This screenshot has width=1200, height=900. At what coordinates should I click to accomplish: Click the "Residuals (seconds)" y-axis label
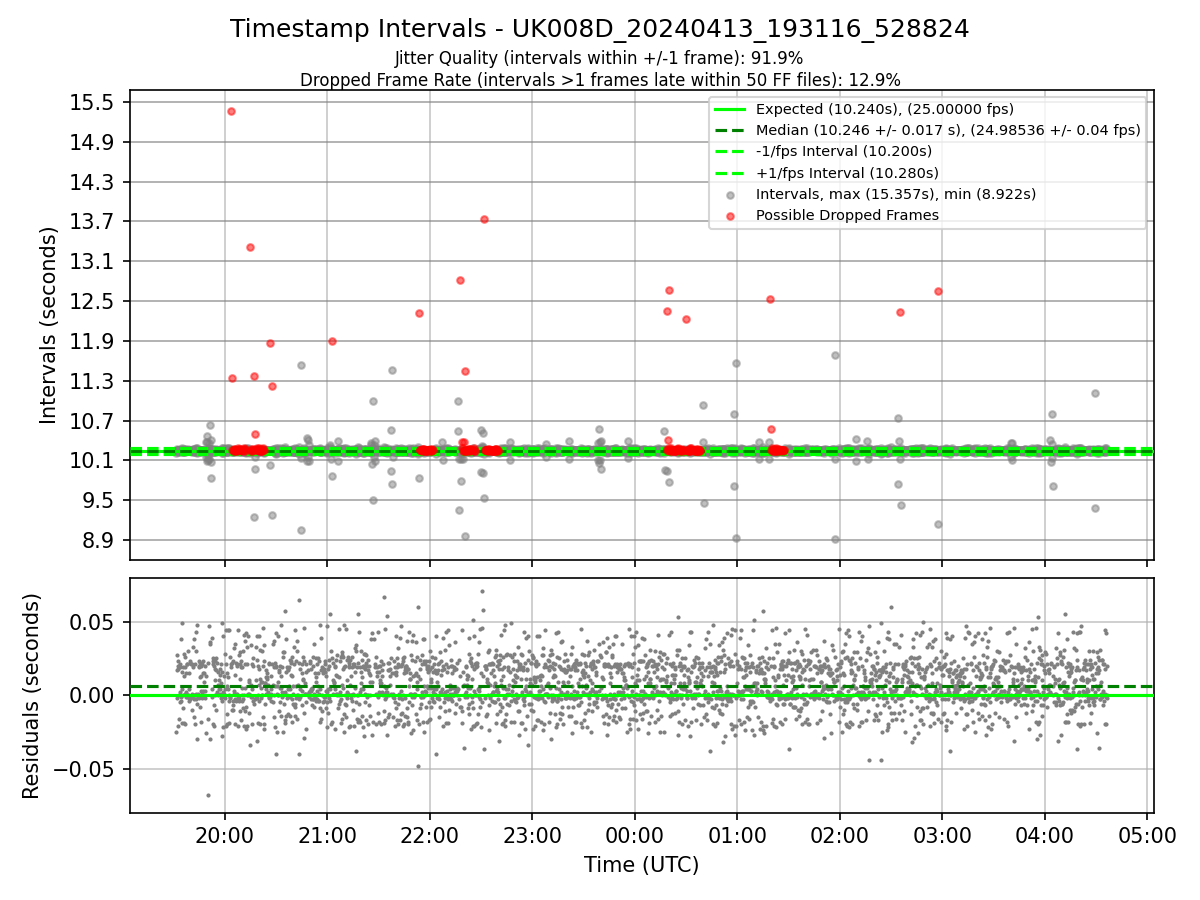coord(32,696)
